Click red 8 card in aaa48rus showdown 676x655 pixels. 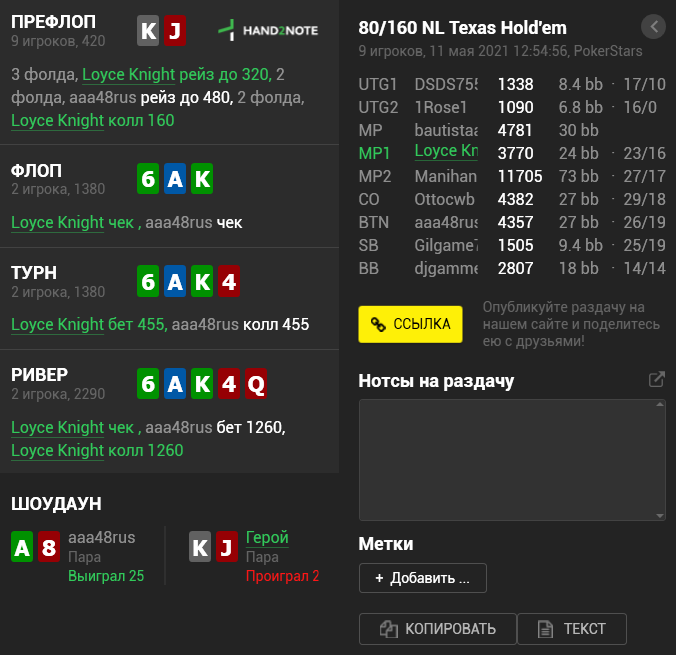tap(49, 547)
